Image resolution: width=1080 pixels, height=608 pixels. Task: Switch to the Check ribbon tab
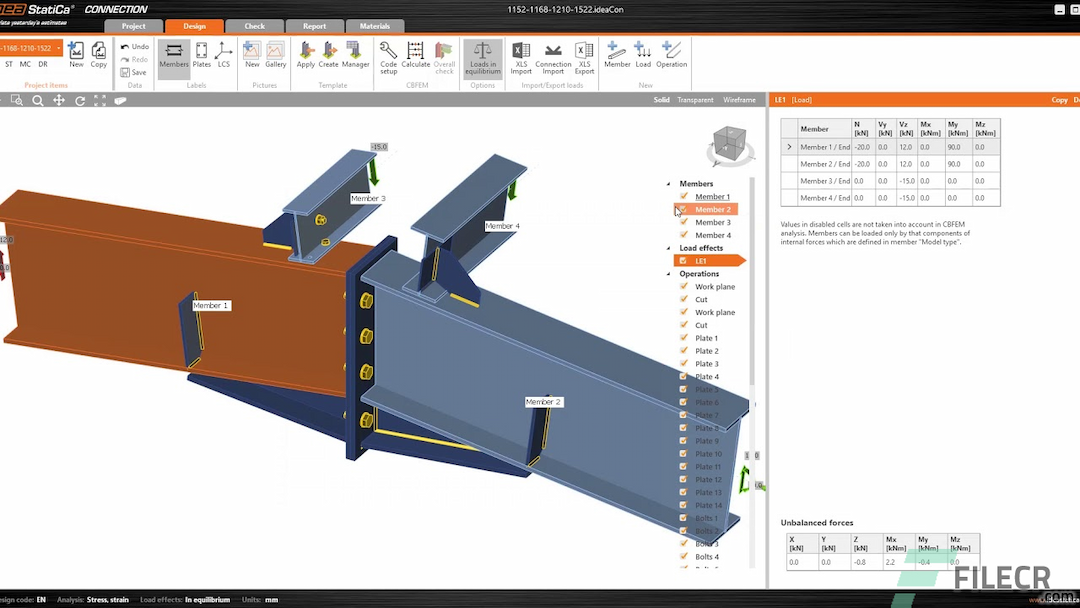(254, 26)
